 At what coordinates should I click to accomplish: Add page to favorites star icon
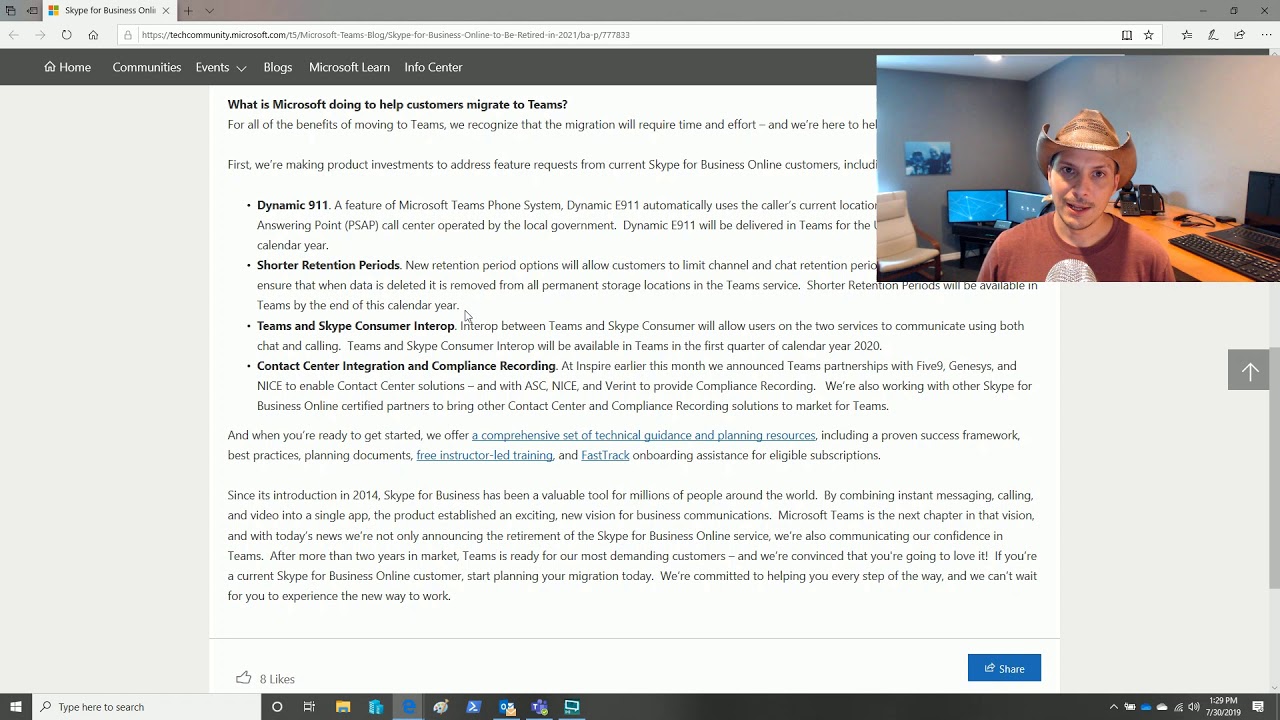[1149, 35]
